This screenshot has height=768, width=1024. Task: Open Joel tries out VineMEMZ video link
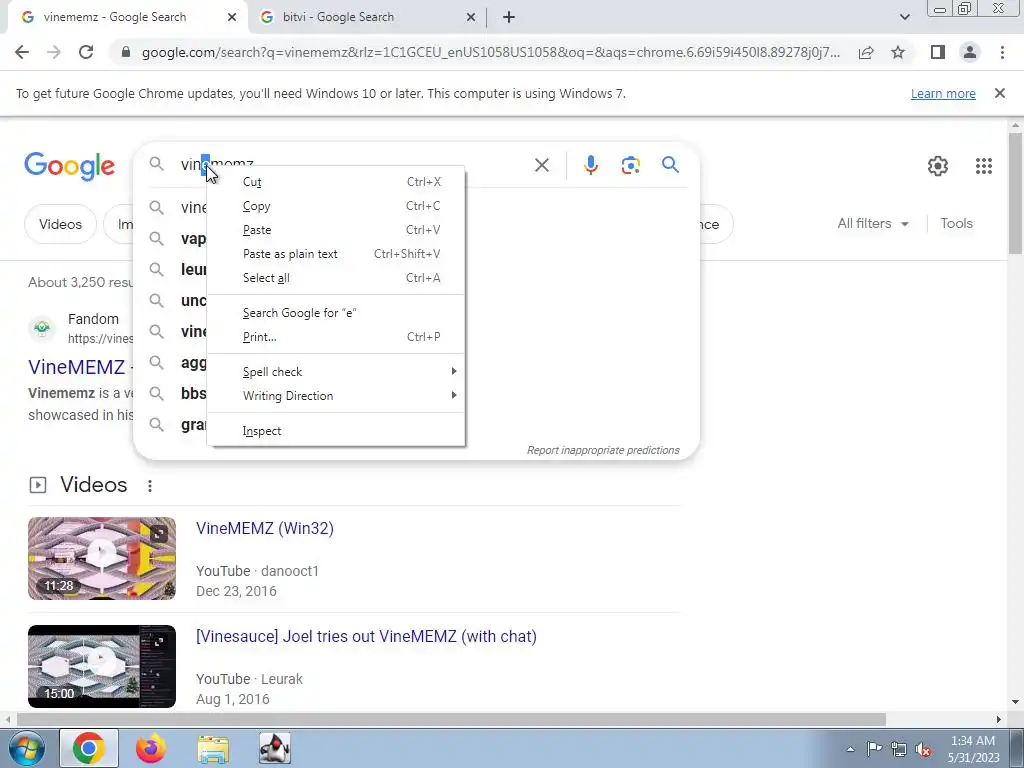[366, 636]
